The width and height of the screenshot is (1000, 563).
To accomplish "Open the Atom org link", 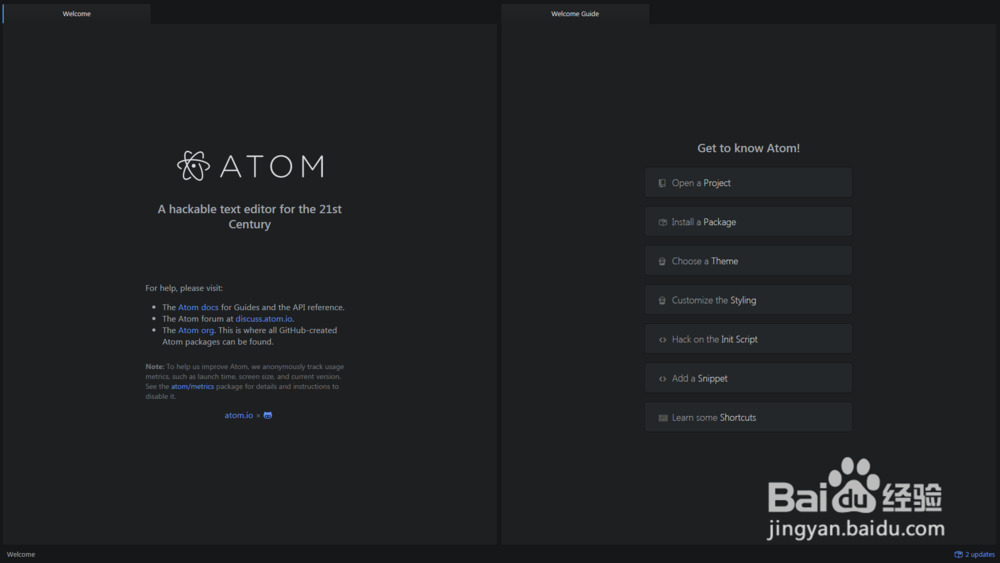I will tap(196, 330).
